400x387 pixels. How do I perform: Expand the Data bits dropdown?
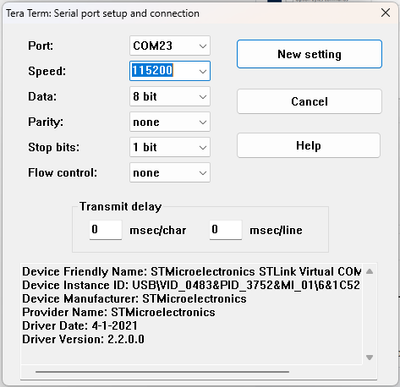[170, 97]
